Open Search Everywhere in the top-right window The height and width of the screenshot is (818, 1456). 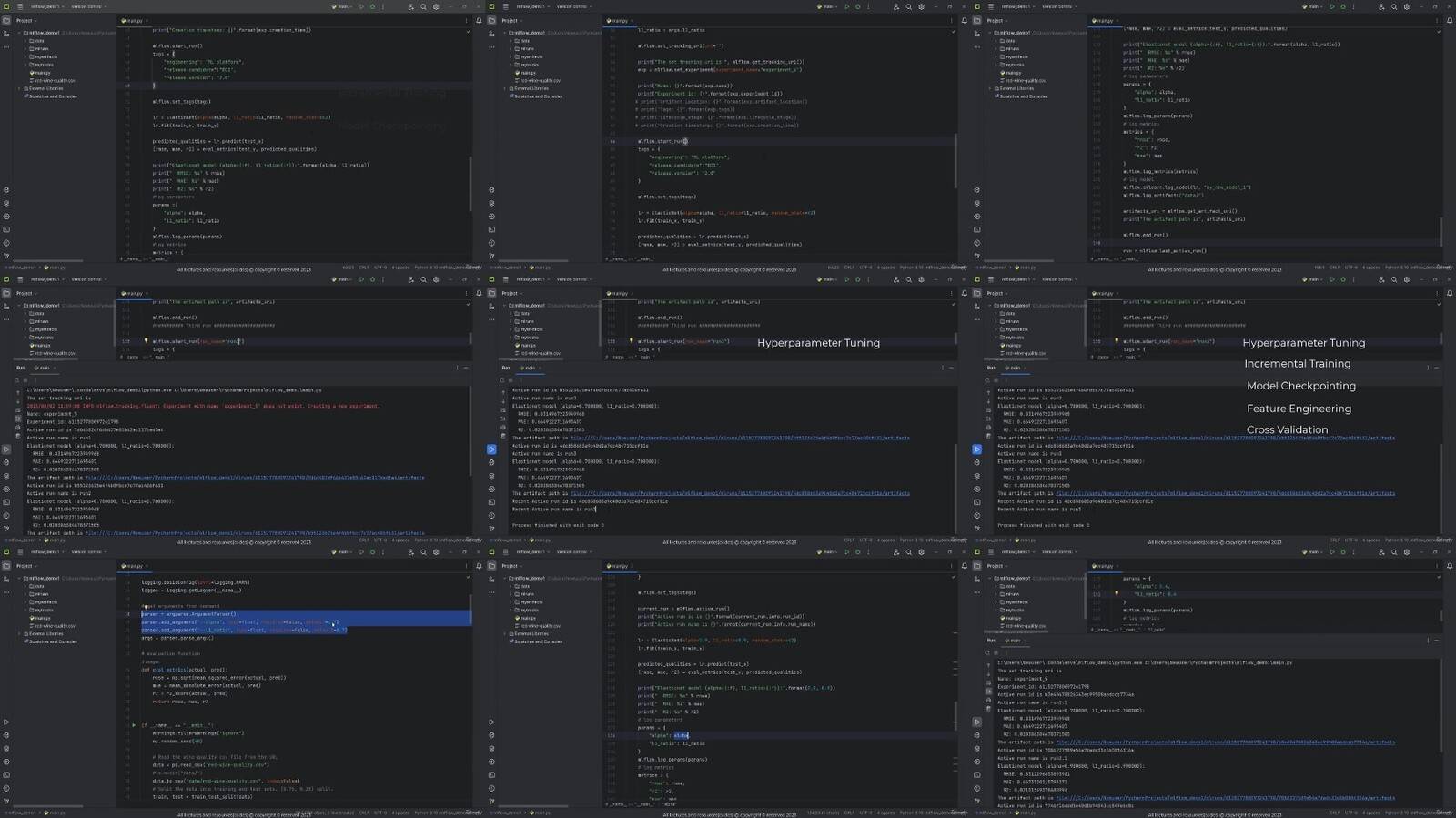[x=1393, y=6]
